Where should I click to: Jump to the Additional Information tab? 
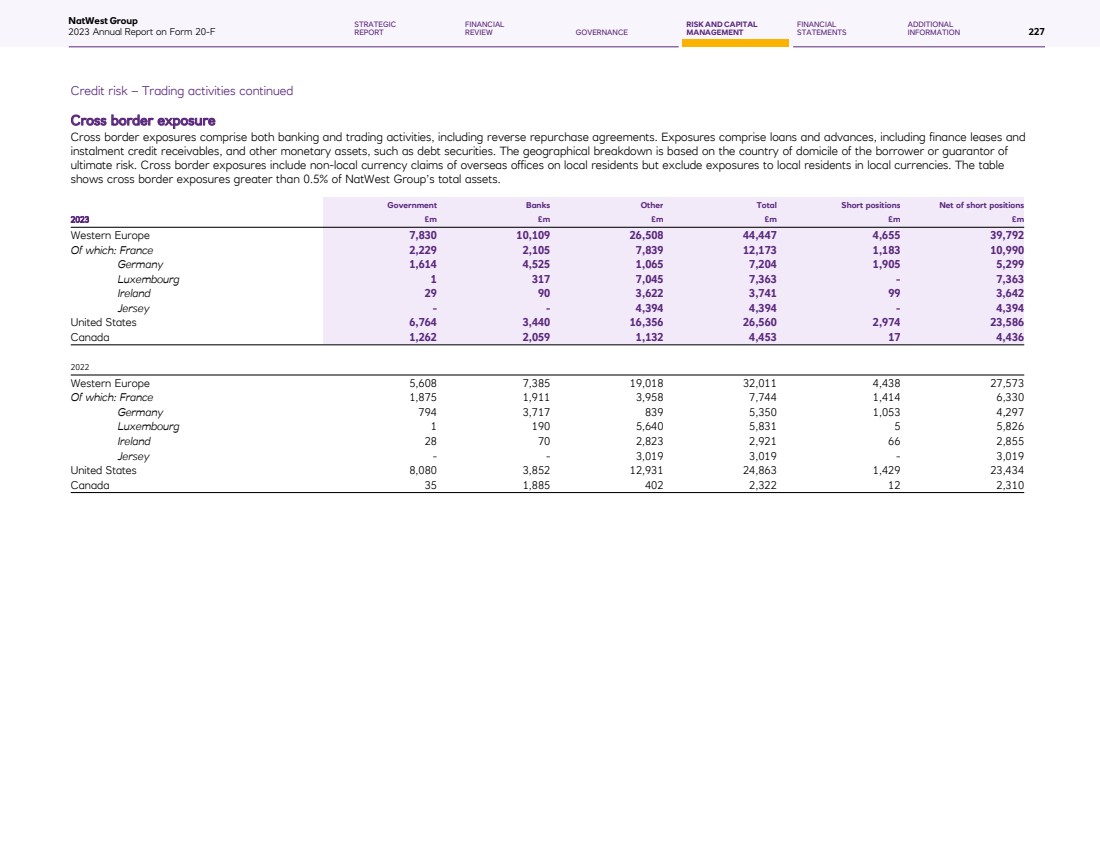tap(933, 28)
